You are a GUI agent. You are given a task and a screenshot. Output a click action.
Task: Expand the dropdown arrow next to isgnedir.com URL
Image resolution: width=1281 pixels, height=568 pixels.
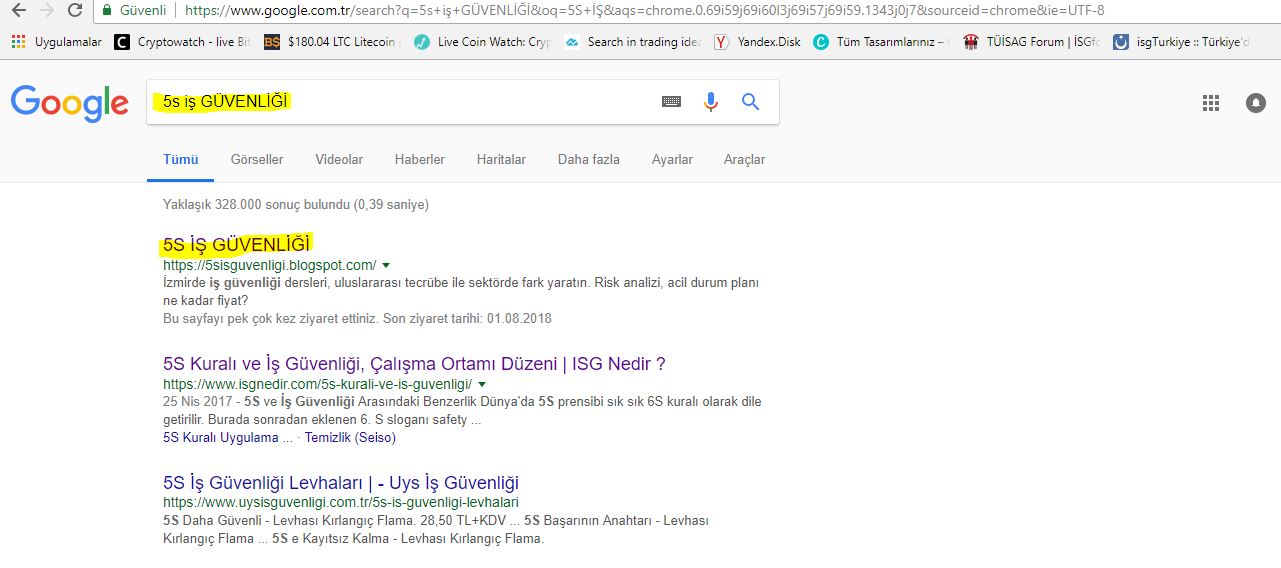[482, 384]
